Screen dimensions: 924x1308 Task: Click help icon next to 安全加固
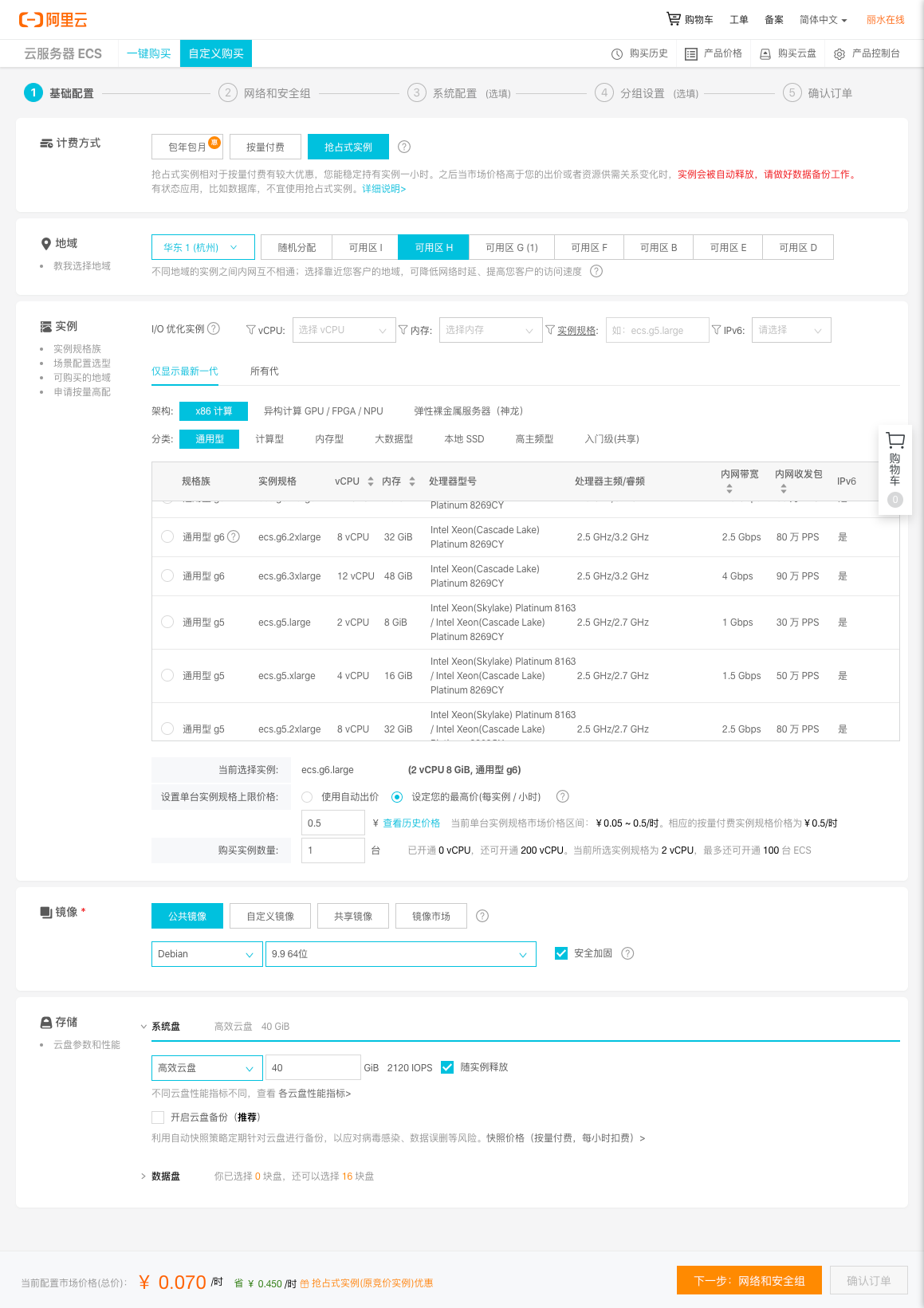click(627, 953)
